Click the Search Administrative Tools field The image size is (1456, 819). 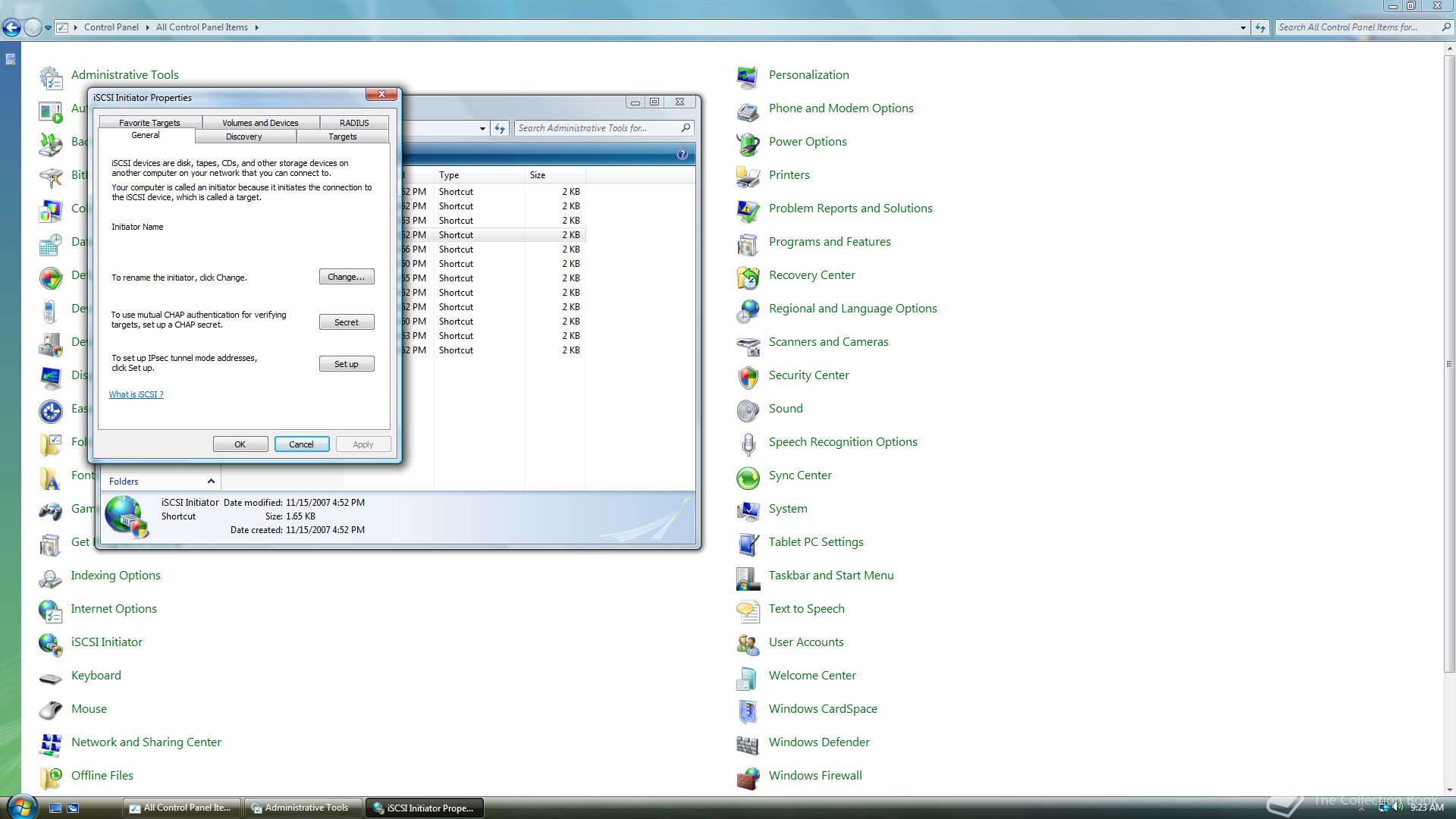597,128
